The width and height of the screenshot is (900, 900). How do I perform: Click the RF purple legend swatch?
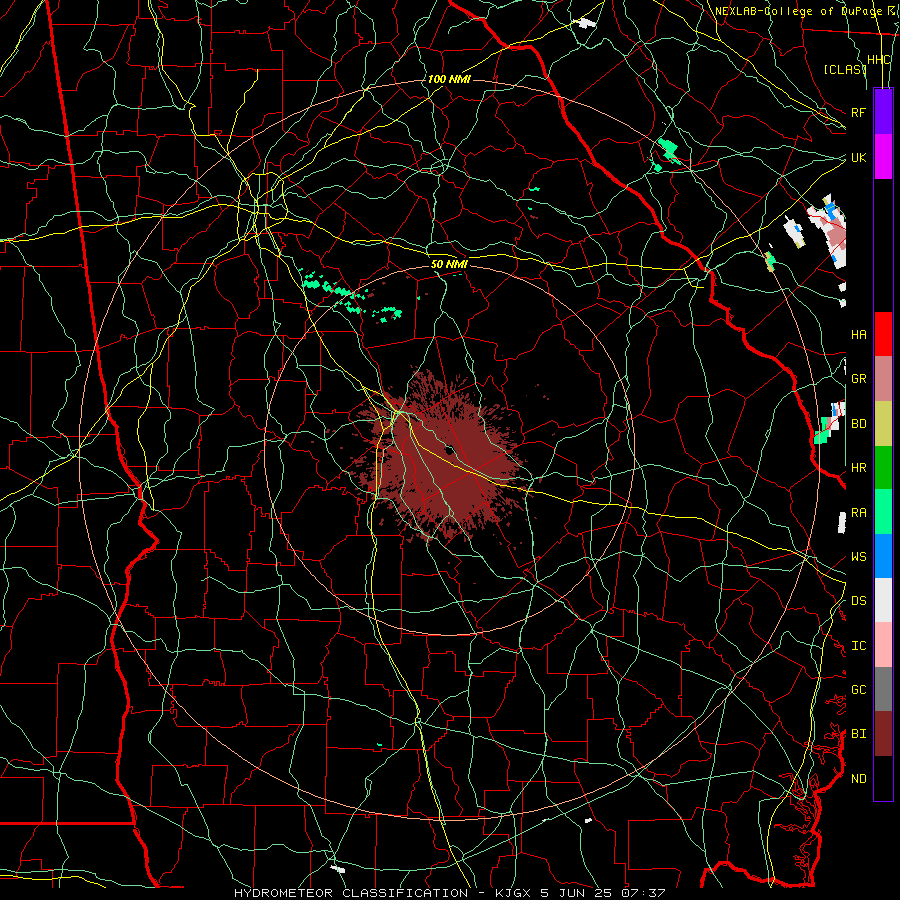coord(883,112)
